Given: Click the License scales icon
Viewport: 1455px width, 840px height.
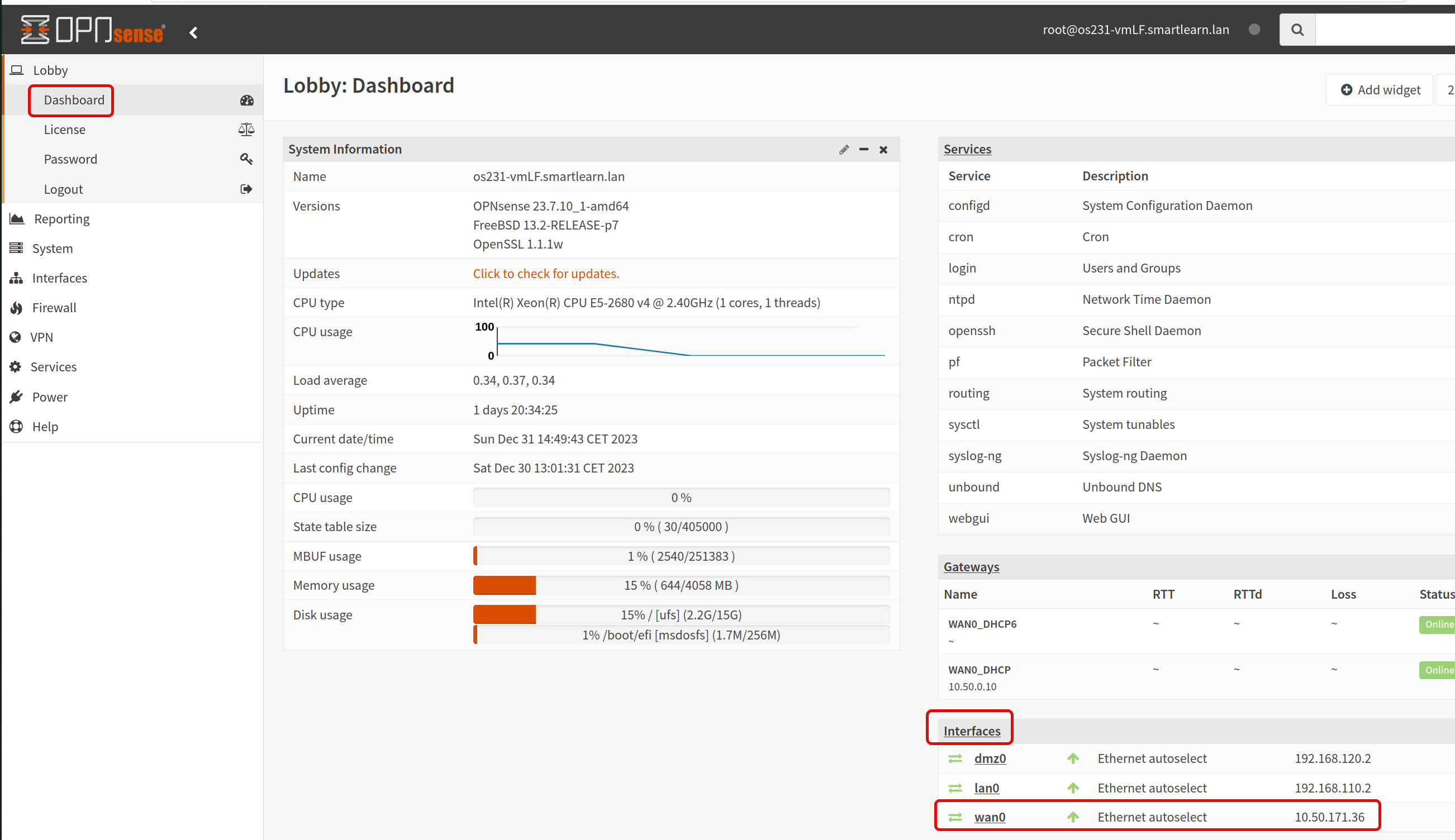Looking at the screenshot, I should coord(246,130).
